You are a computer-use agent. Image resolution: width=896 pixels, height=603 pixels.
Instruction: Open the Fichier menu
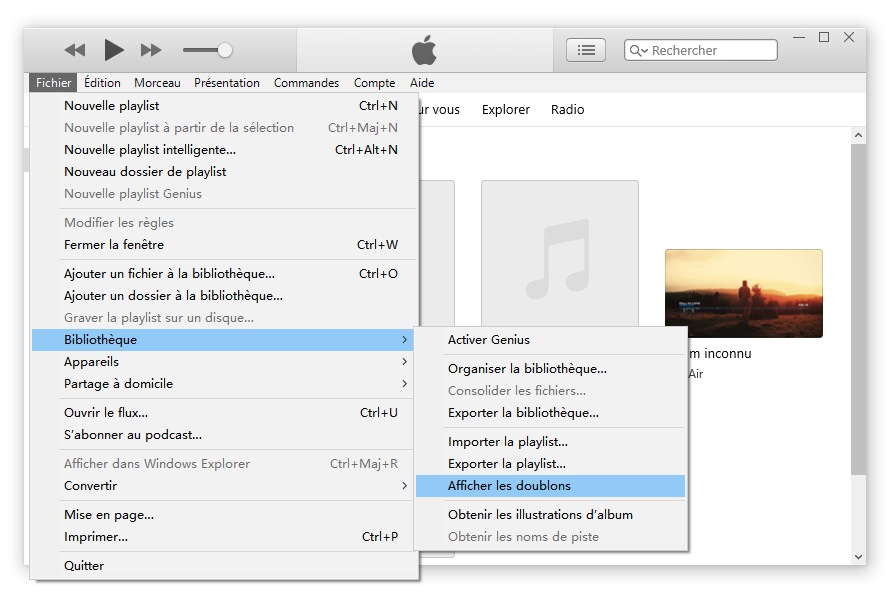tap(53, 83)
